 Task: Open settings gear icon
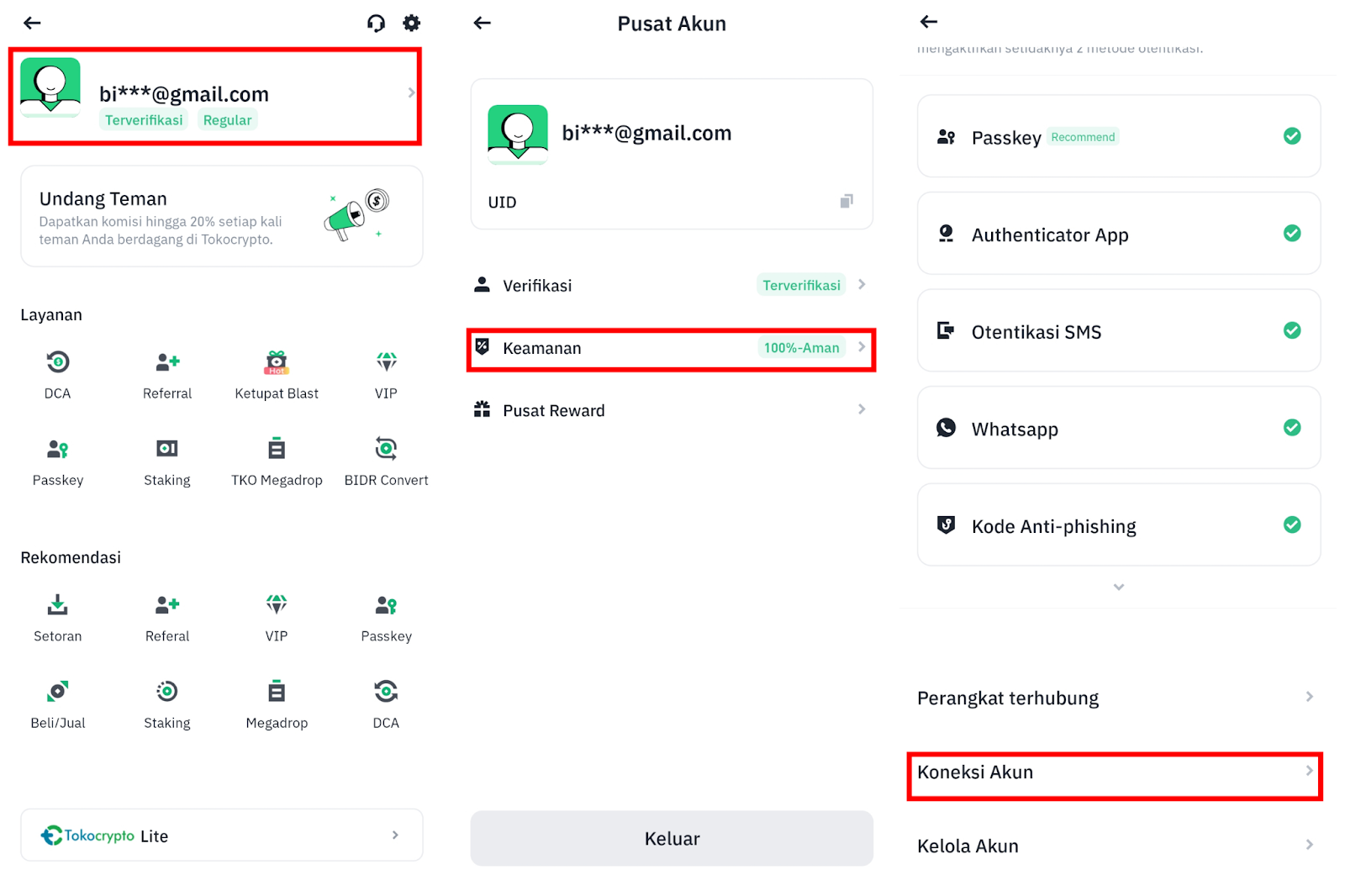pos(411,23)
